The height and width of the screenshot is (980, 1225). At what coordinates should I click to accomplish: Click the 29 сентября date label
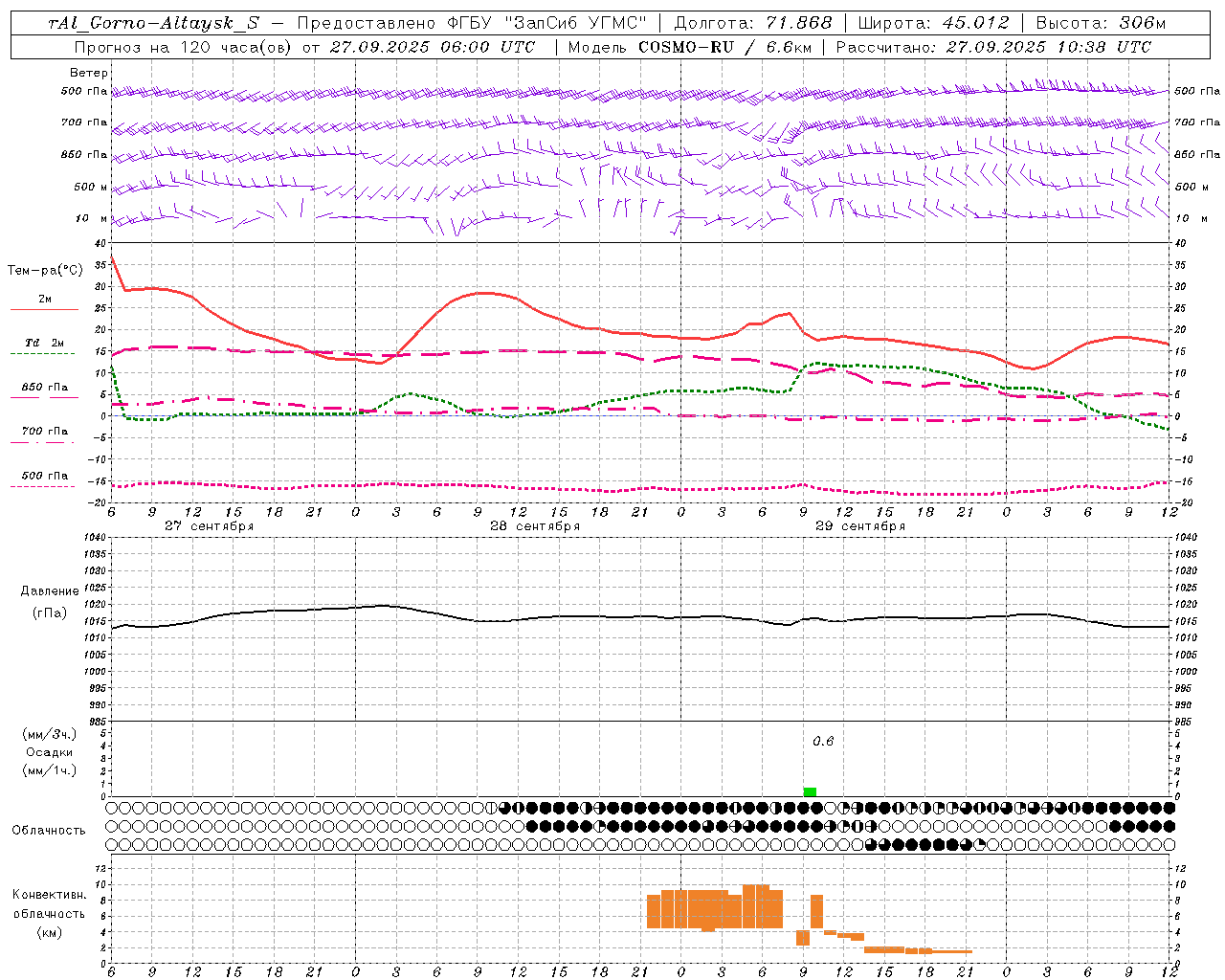tap(859, 526)
